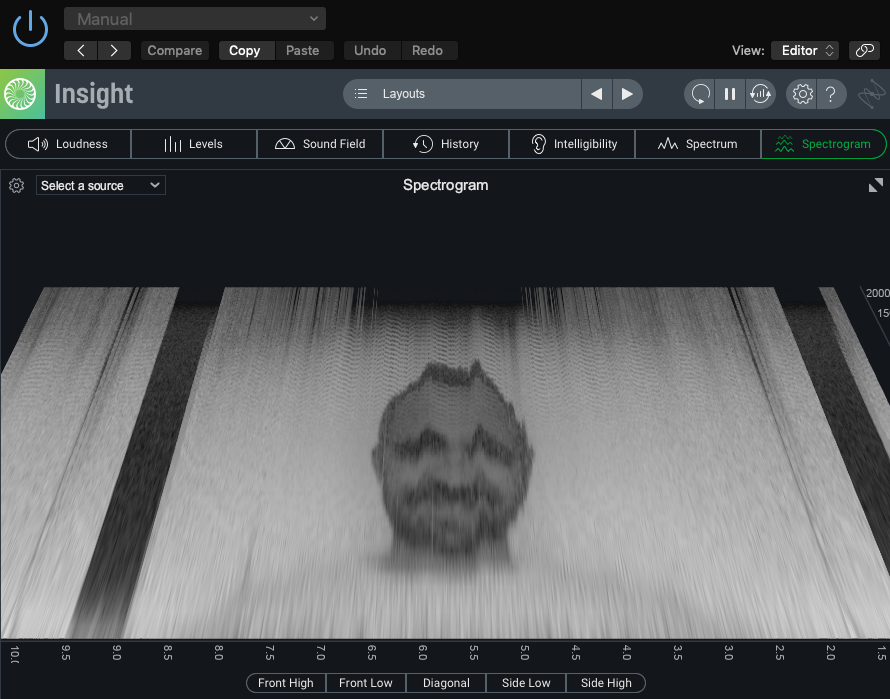Open Insight settings gear icon
The image size is (890, 699).
802,94
